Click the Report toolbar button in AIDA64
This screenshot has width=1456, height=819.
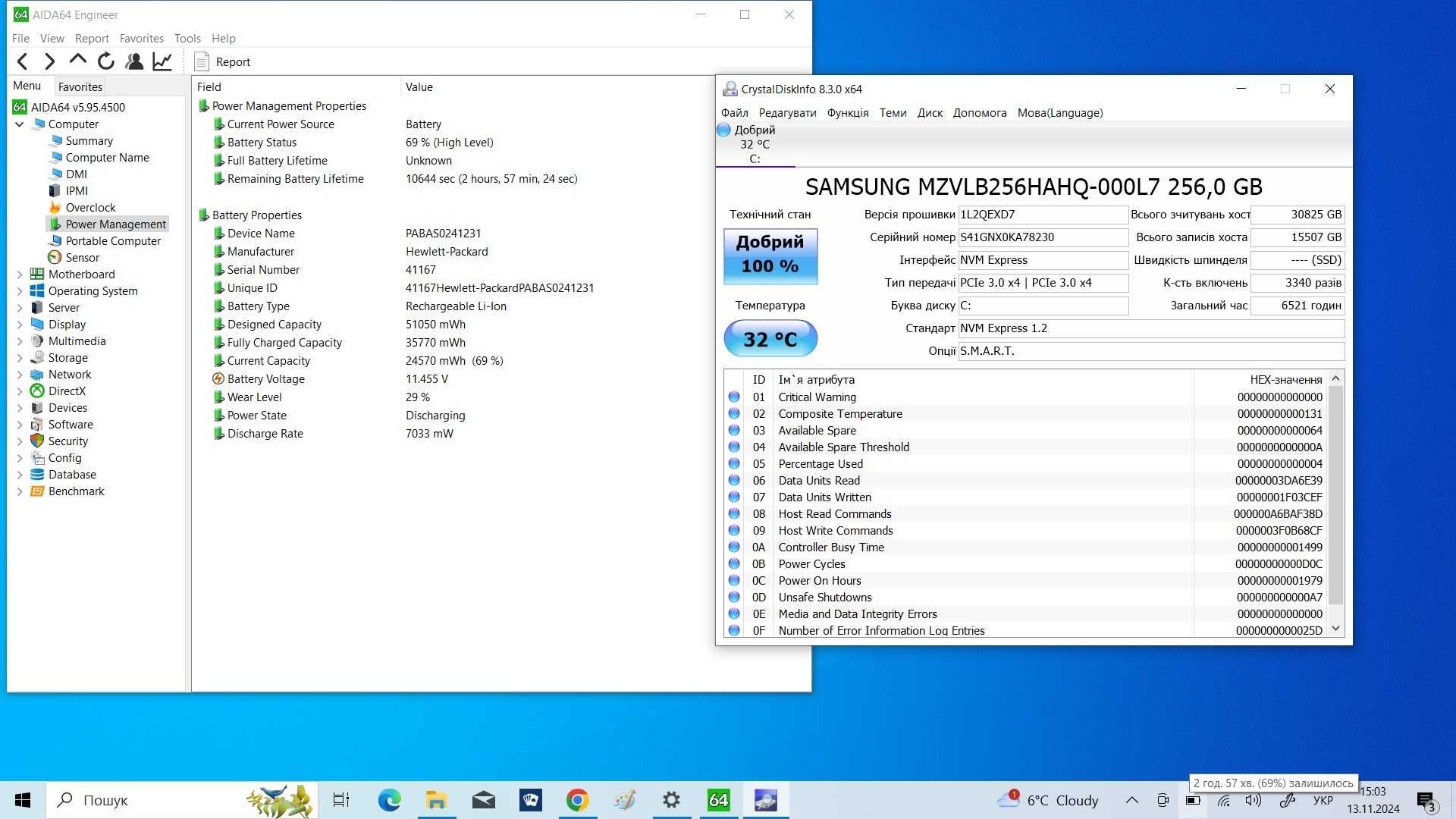(222, 61)
